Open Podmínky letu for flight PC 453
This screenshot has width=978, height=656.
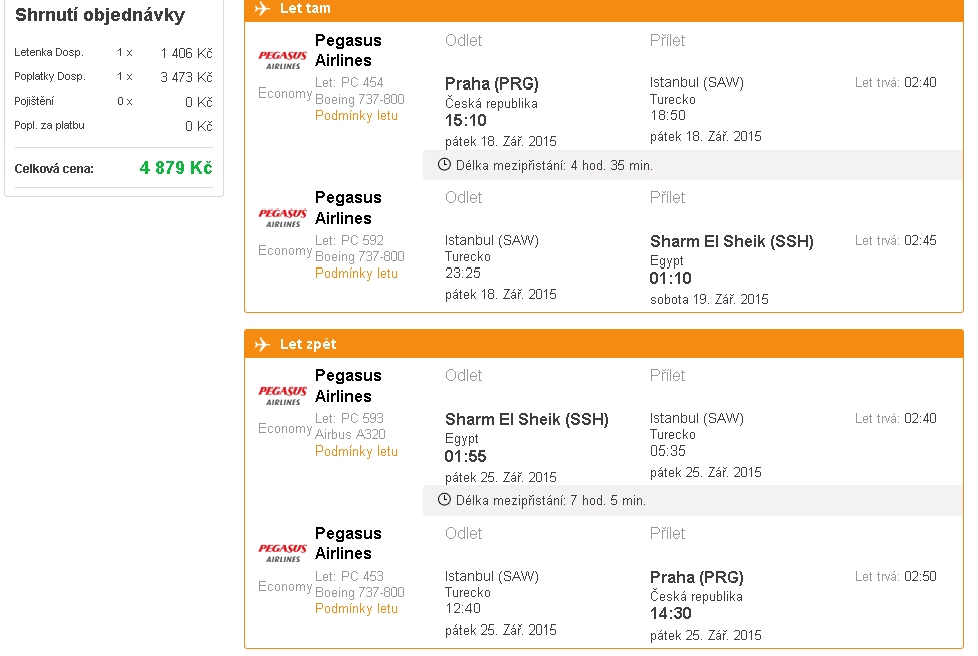pos(356,609)
